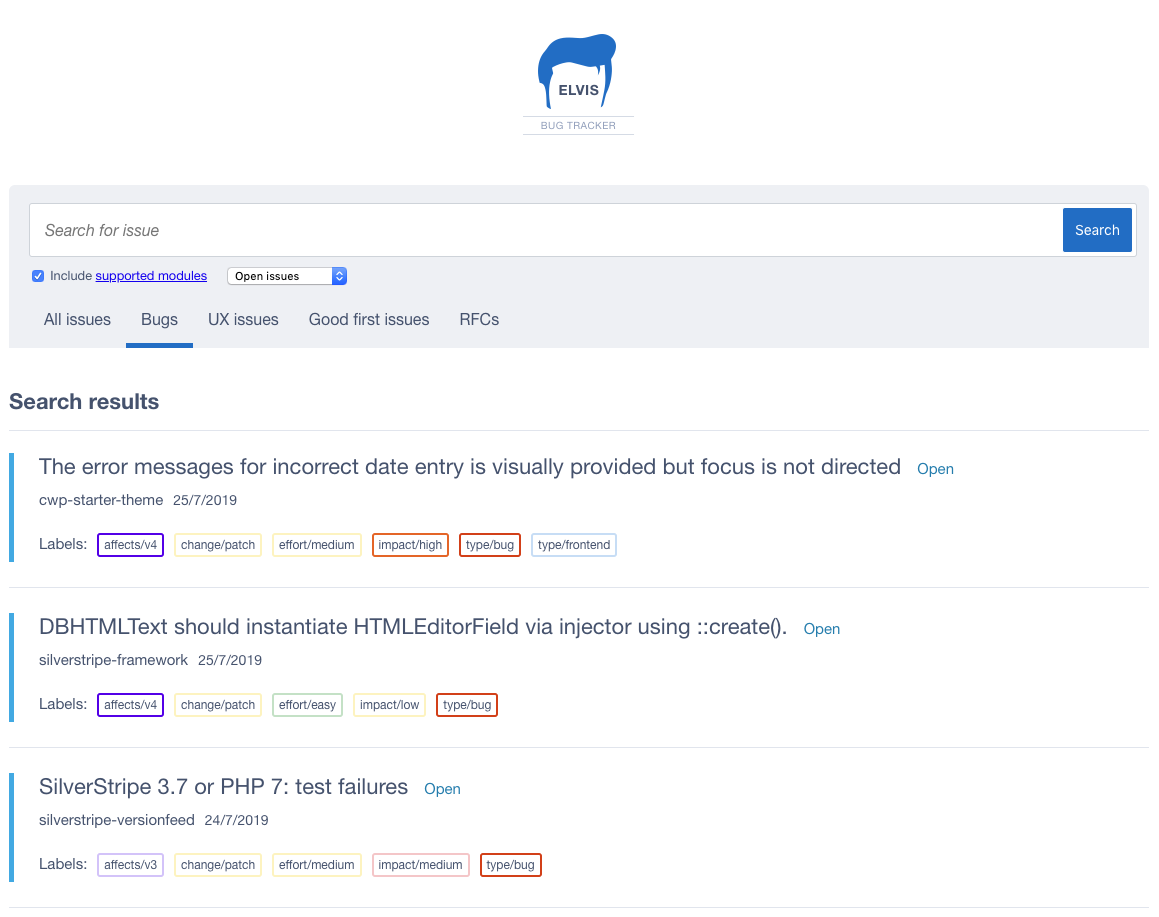Click Open status on the date entry issue

[x=935, y=469]
